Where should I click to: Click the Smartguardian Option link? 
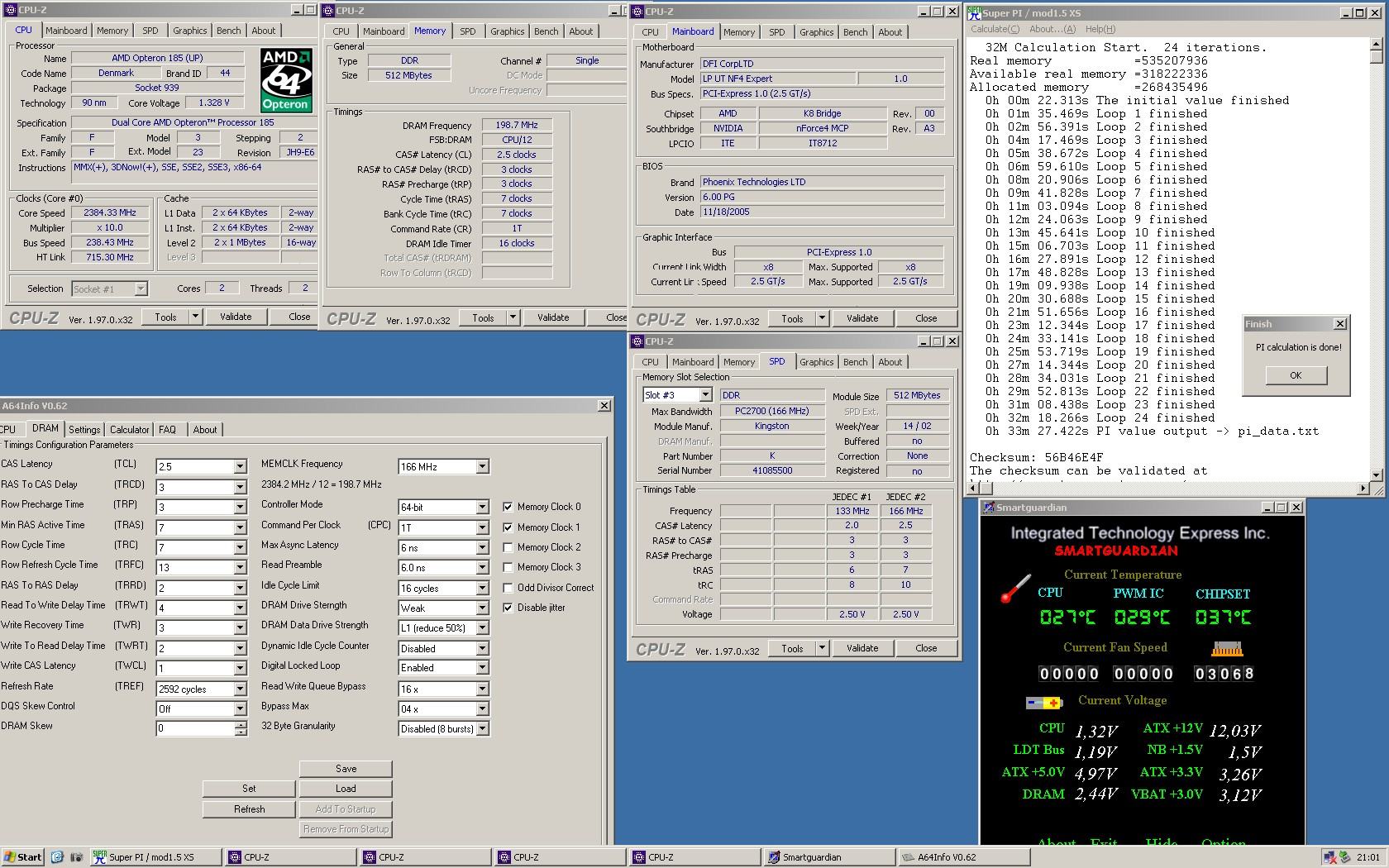1223,842
